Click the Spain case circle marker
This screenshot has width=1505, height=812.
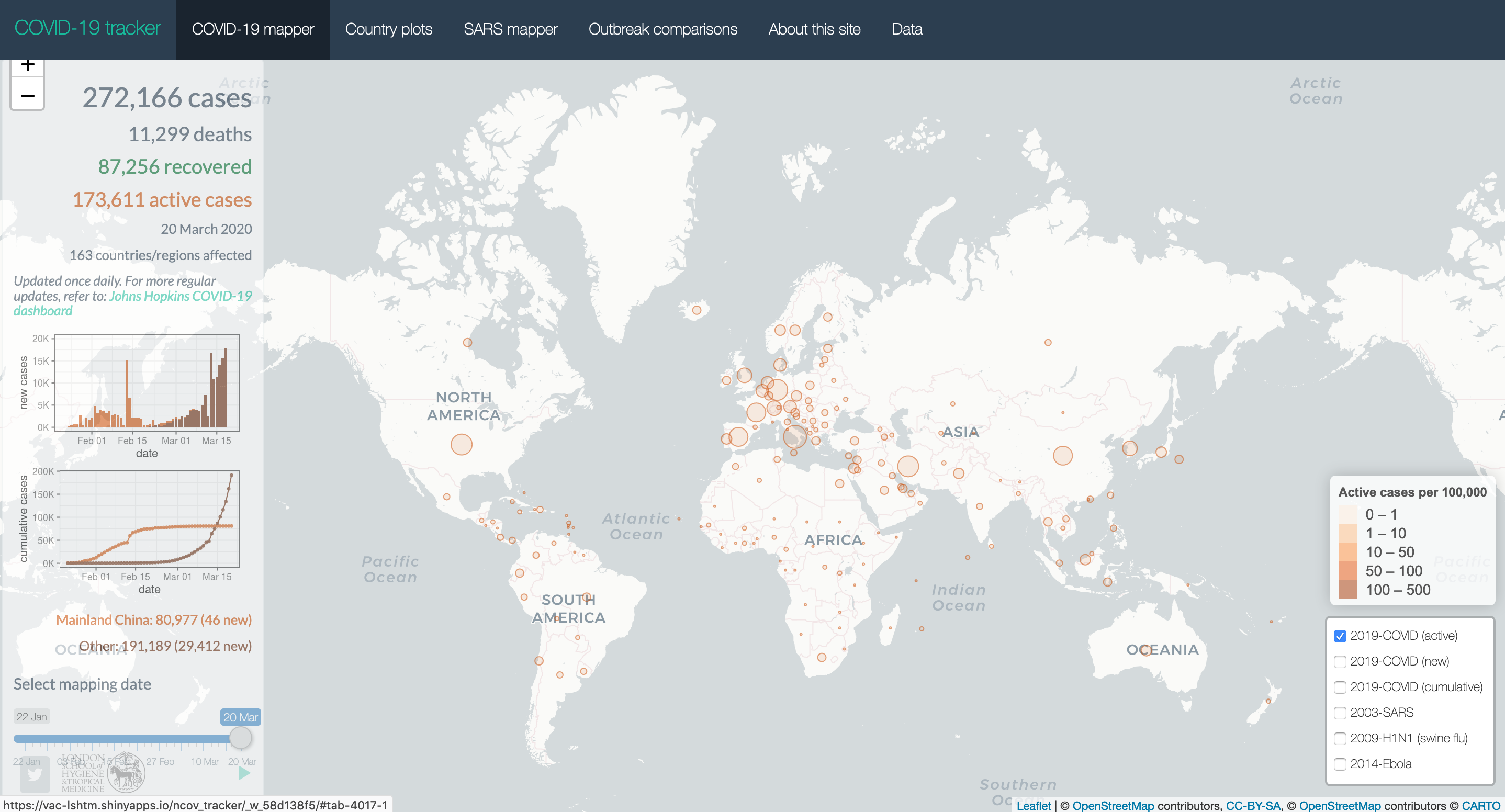click(738, 436)
